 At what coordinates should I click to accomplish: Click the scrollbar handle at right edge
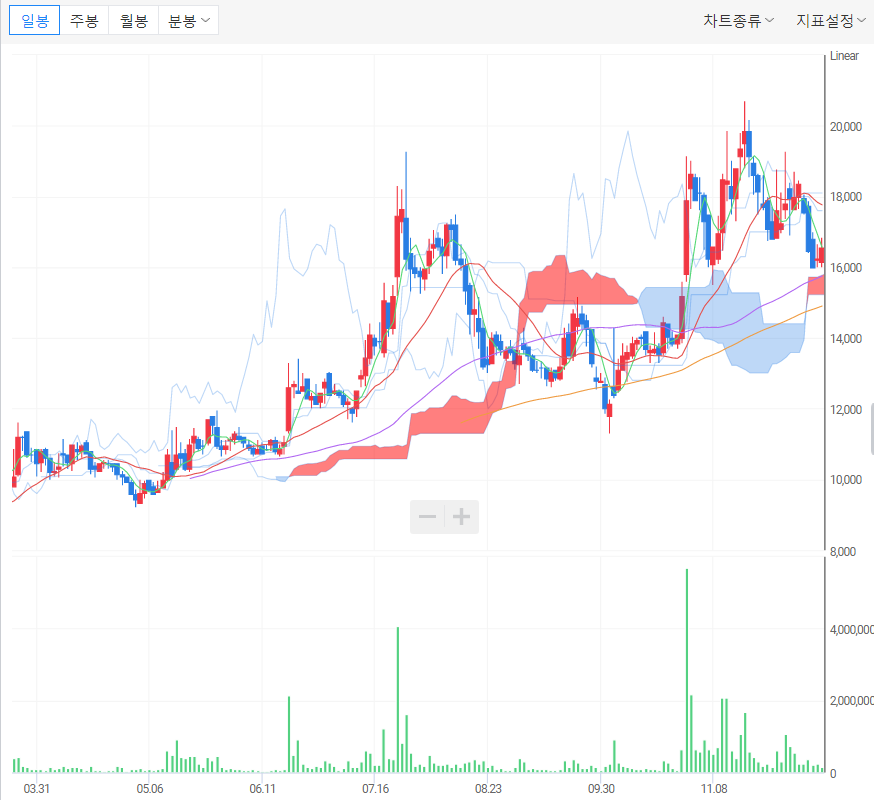[872, 429]
